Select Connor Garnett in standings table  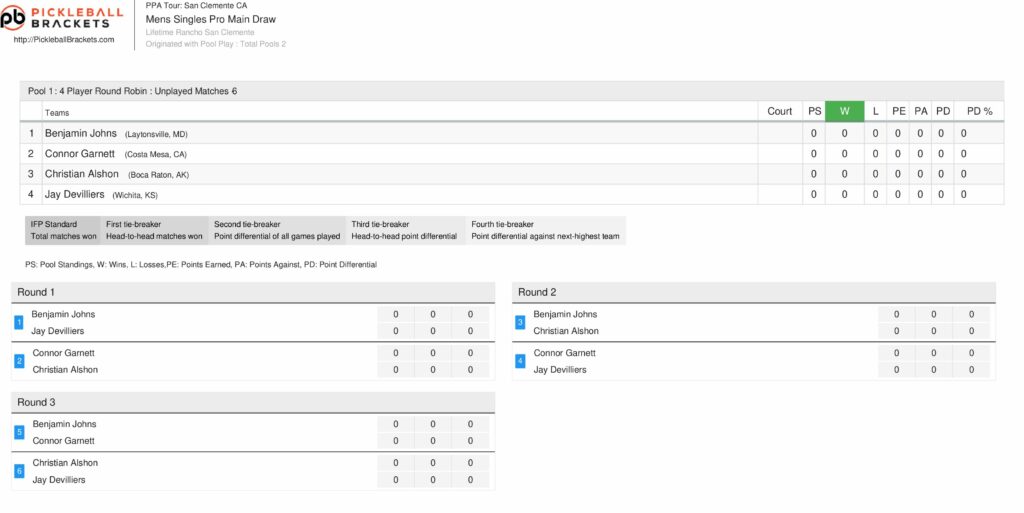(80, 153)
